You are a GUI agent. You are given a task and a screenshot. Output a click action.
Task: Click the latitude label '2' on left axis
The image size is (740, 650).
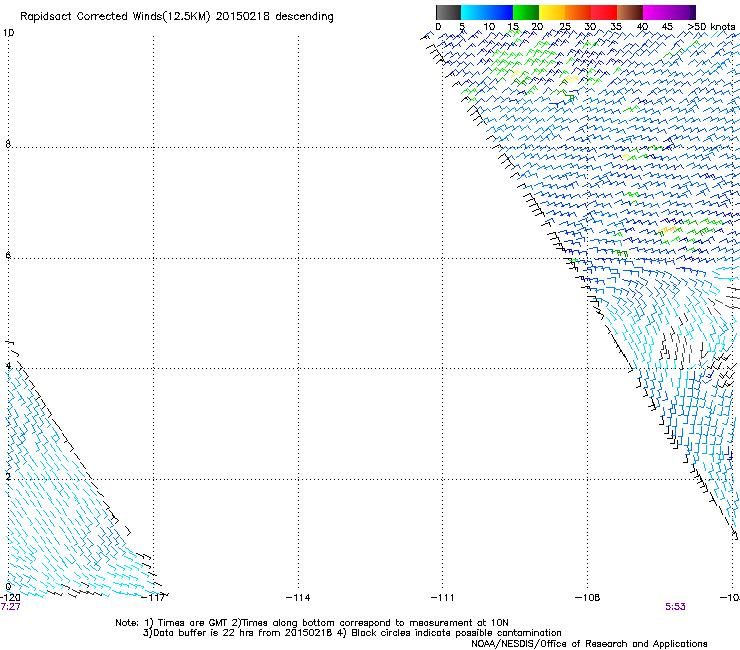(x=8, y=477)
